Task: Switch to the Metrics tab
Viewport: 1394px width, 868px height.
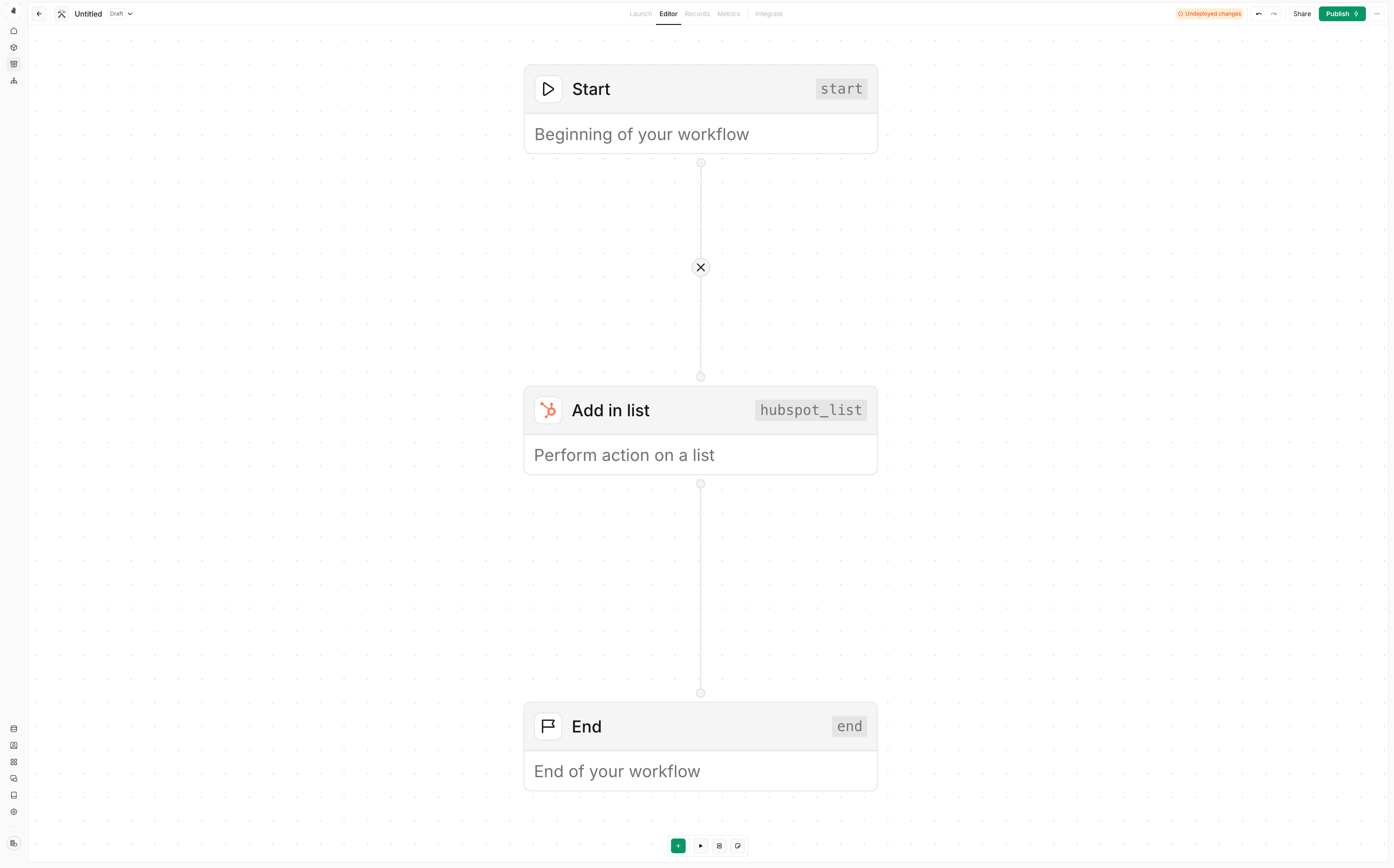Action: [729, 14]
